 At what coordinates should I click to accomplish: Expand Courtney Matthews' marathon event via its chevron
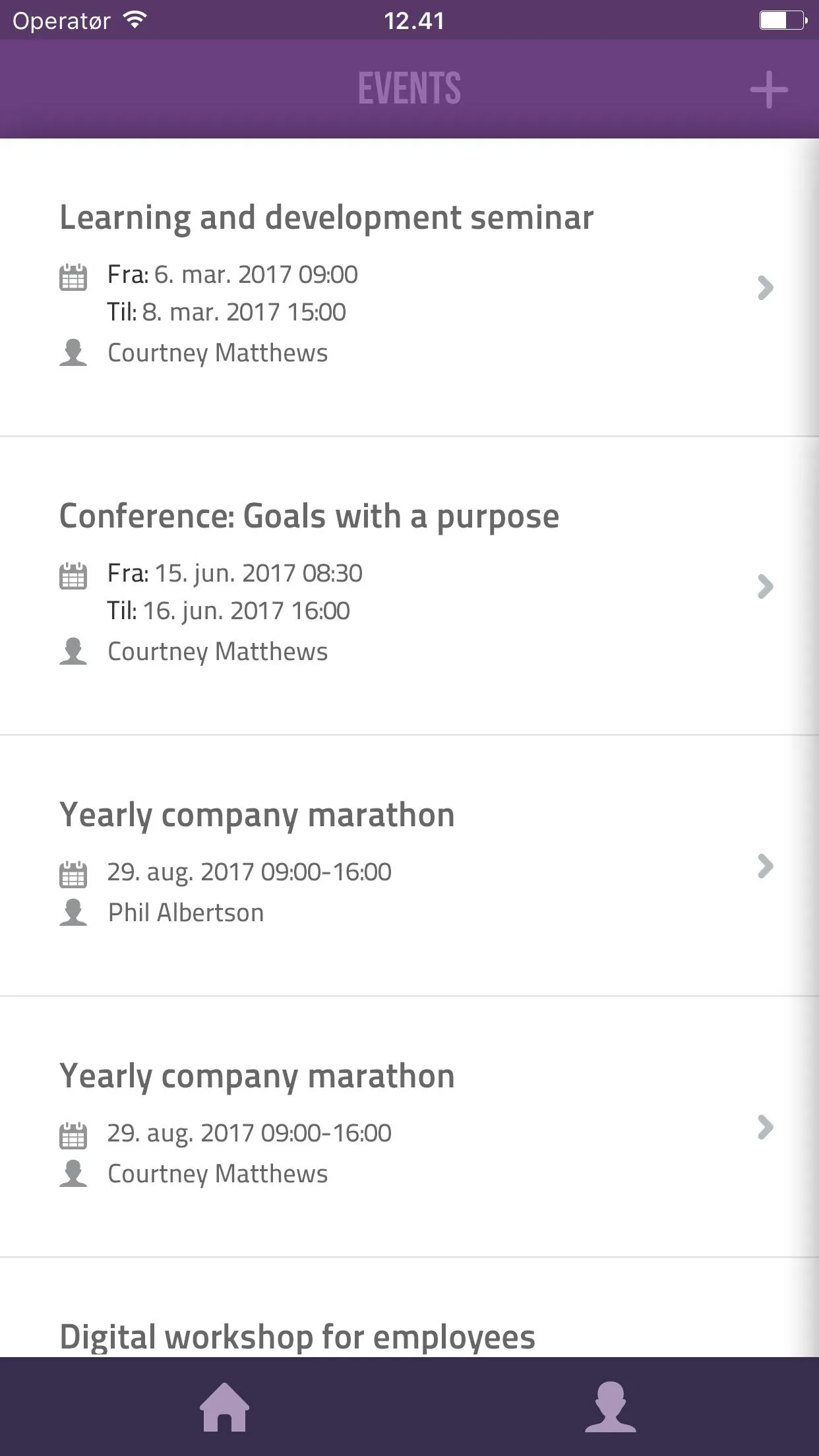(765, 1128)
